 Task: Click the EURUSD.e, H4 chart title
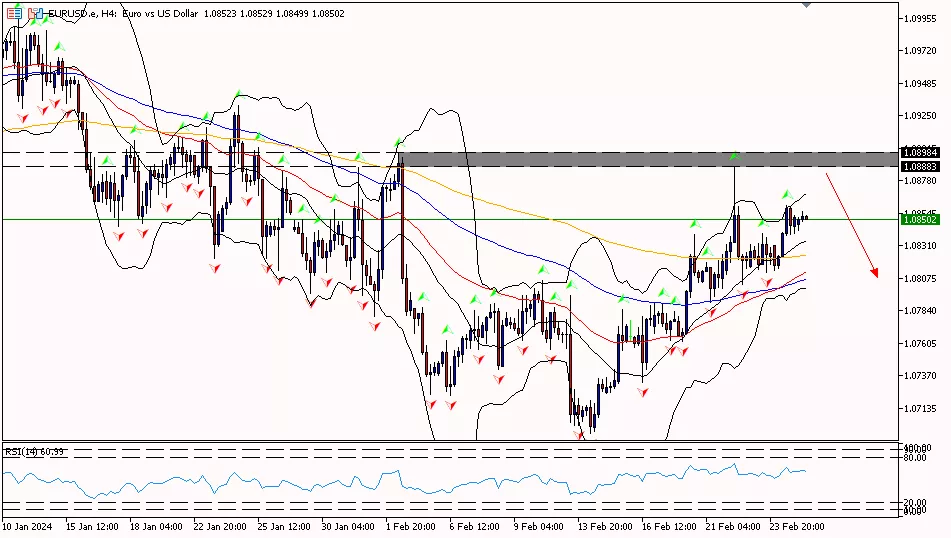click(85, 14)
